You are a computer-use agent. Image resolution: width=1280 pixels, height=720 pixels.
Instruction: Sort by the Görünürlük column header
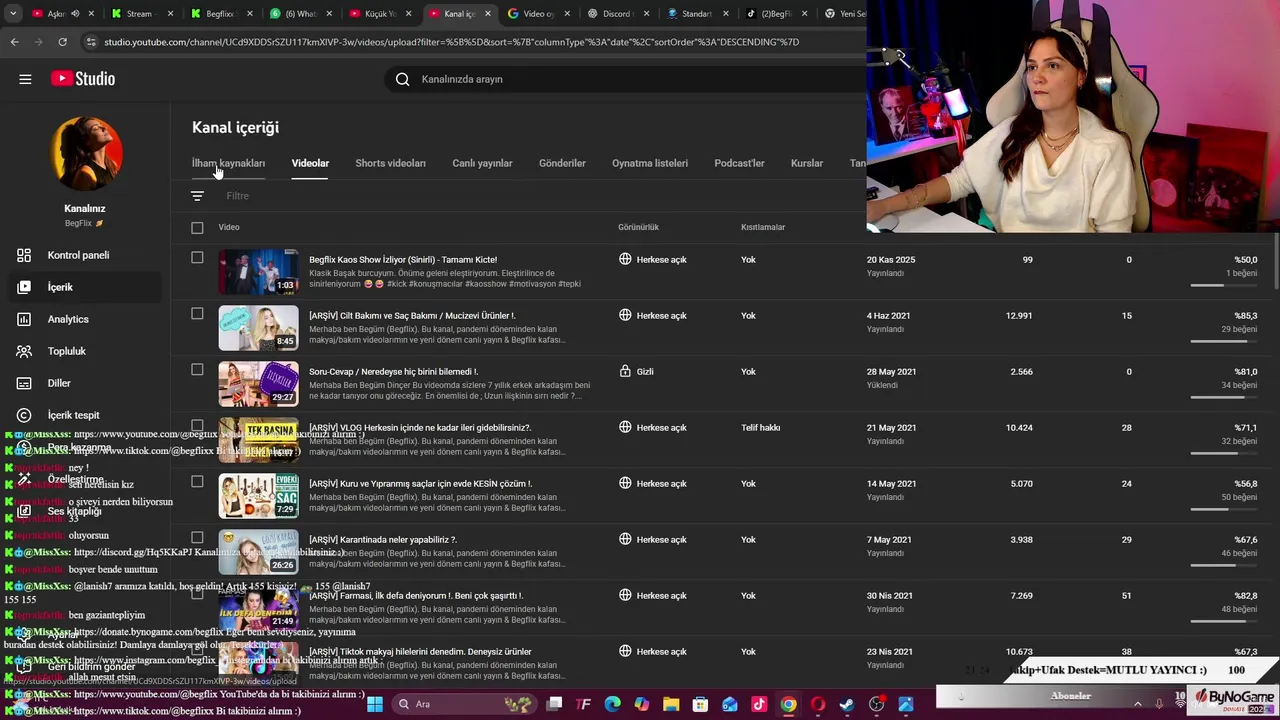tap(638, 227)
